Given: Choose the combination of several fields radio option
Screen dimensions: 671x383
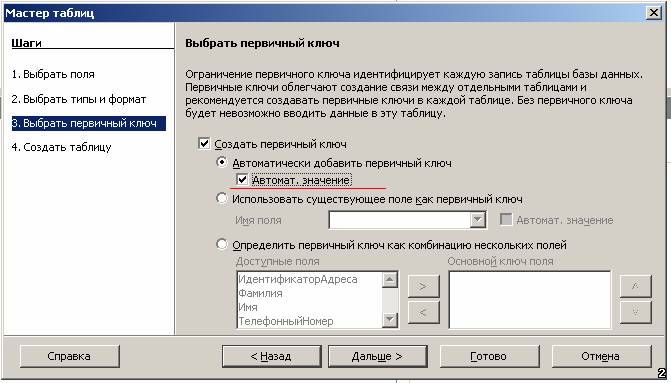Looking at the screenshot, I should click(x=222, y=244).
